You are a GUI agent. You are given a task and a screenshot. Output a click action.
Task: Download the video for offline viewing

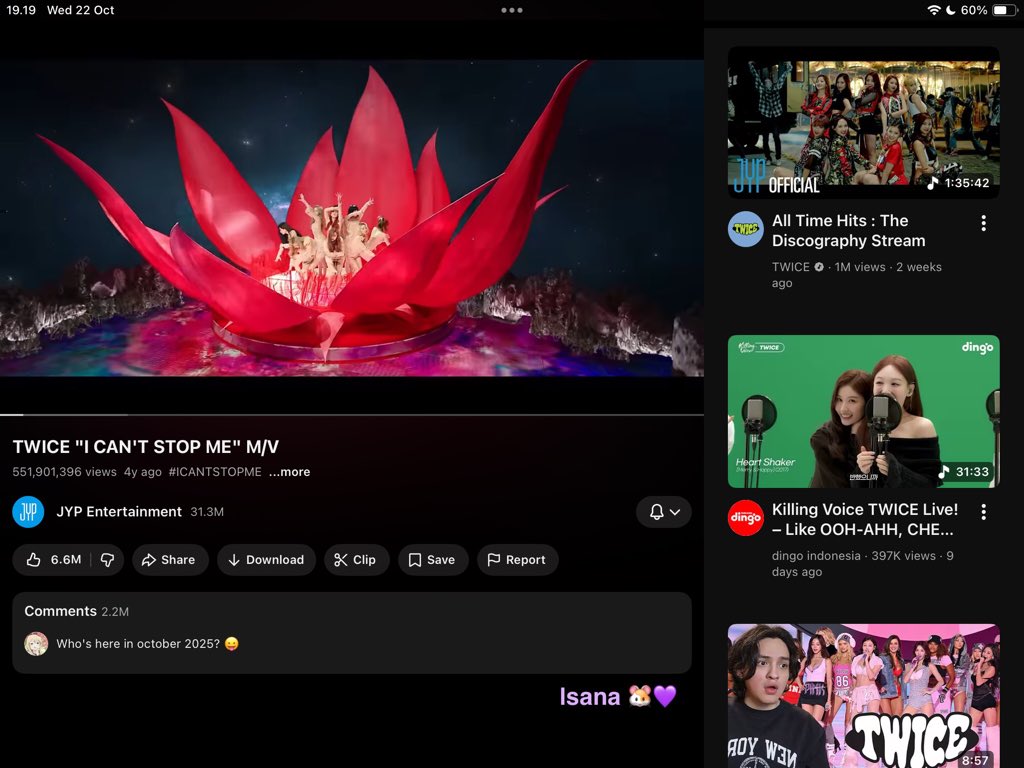pos(266,560)
